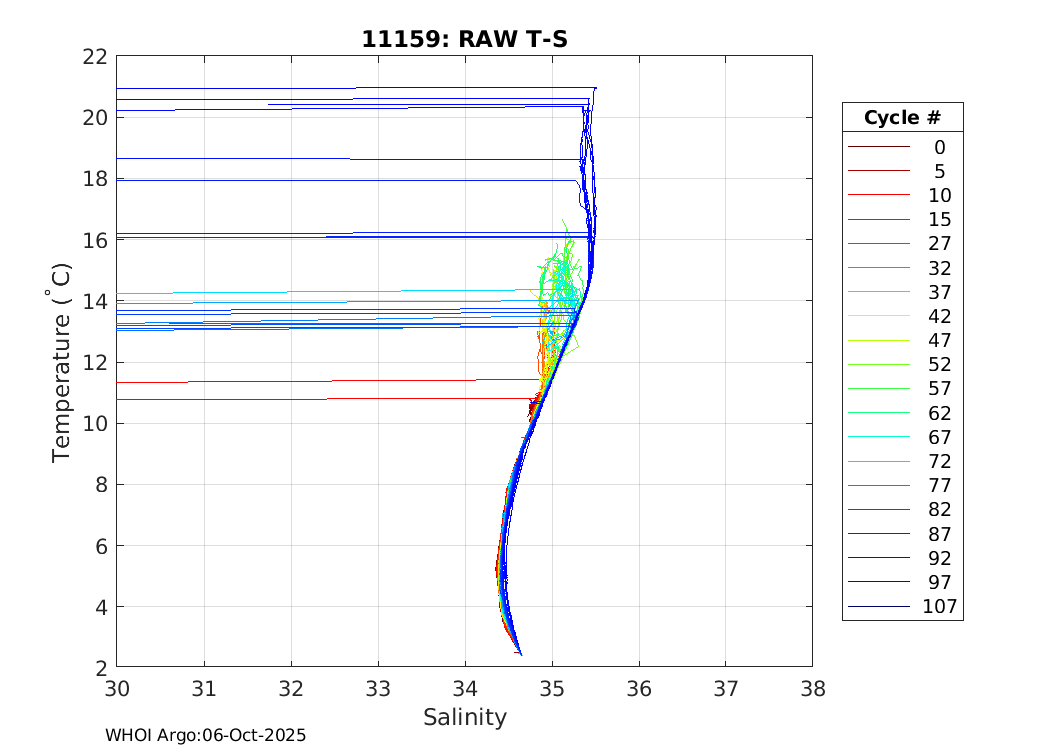This screenshot has width=1050, height=750.
Task: Click the plot title '11159: RAW T-S'
Action: click(x=464, y=39)
